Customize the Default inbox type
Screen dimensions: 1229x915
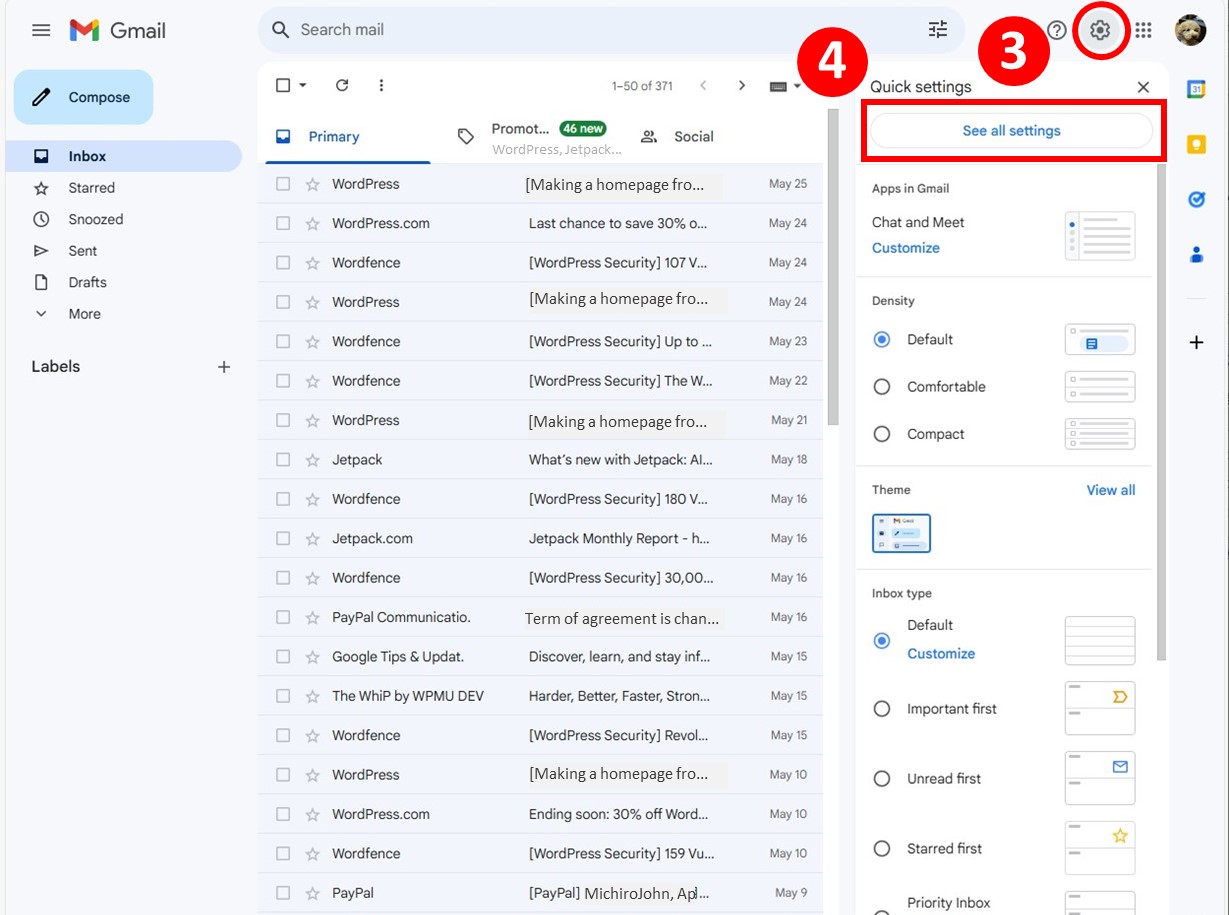941,654
